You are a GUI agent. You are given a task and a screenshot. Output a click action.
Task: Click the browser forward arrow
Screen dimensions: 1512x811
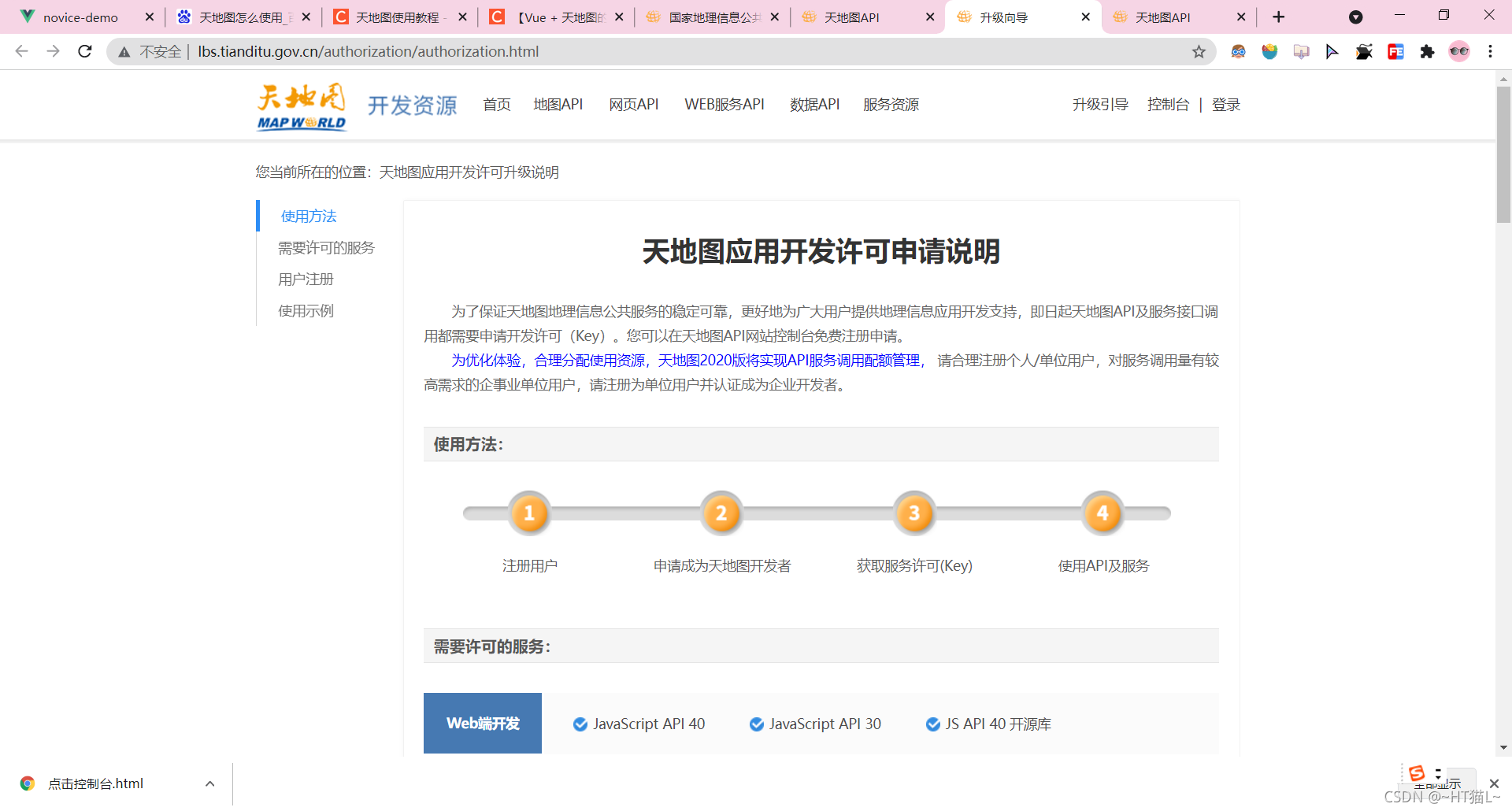53,51
